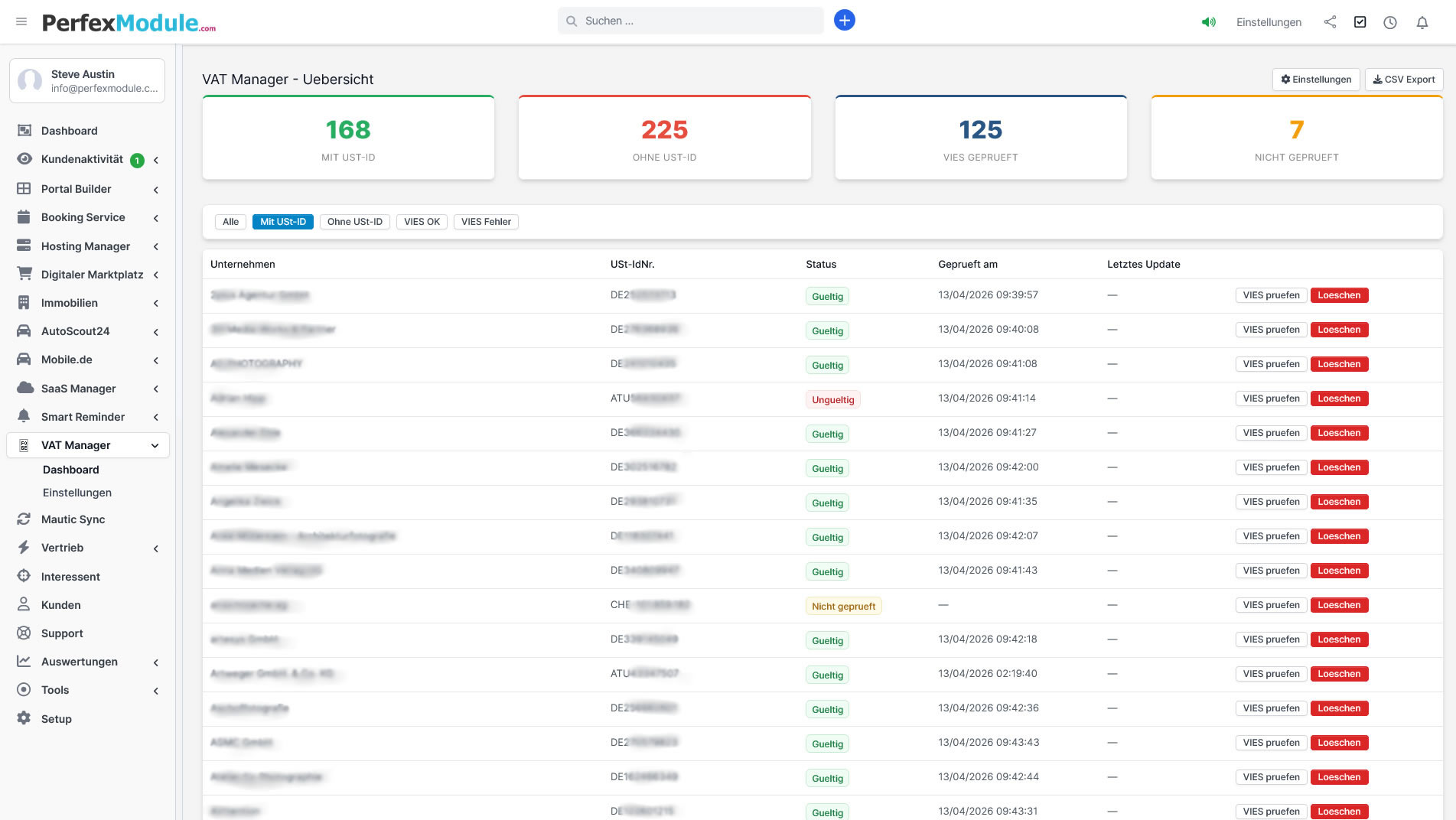The height and width of the screenshot is (820, 1456).
Task: Open the Kunden sidebar menu item
Action: coord(60,605)
